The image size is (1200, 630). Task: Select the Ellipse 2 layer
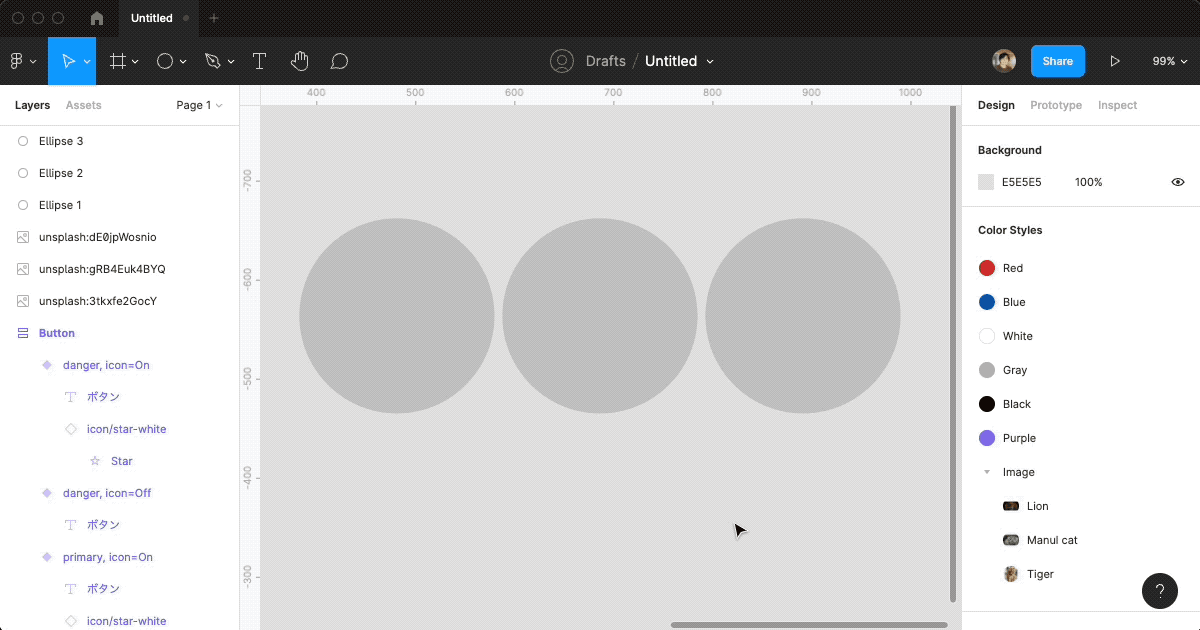pyautogui.click(x=61, y=173)
